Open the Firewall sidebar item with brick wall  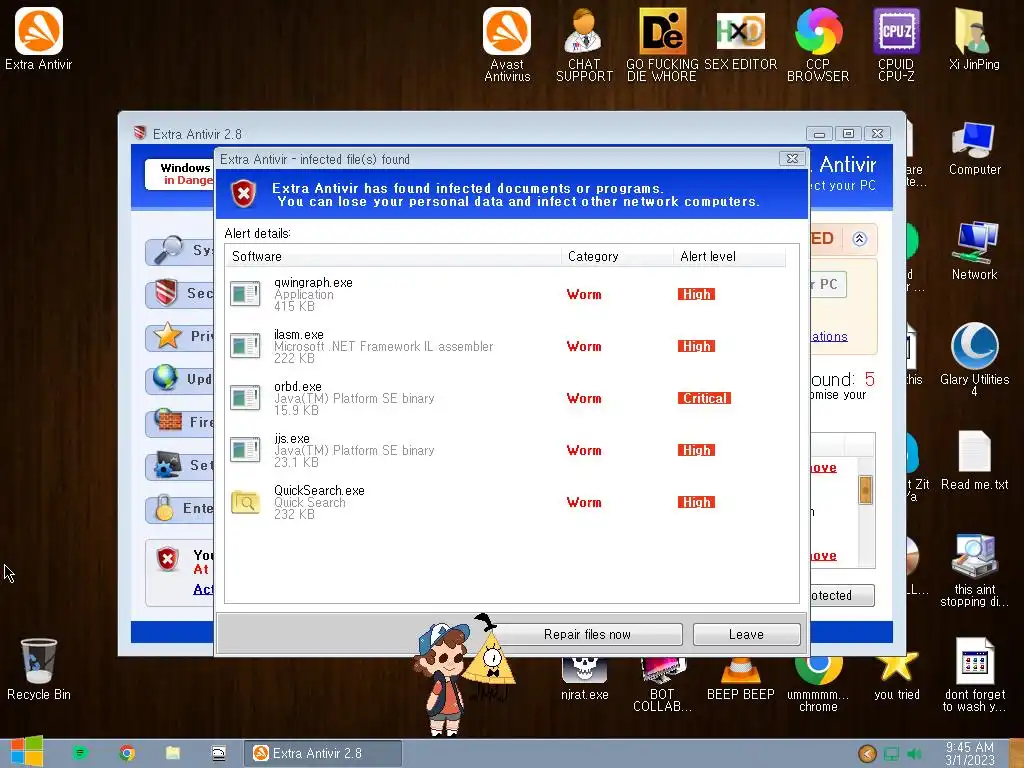click(180, 423)
